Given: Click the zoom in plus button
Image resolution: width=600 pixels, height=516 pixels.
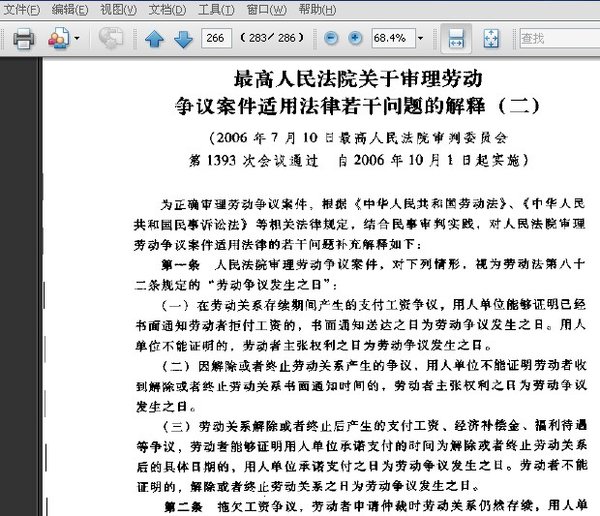Looking at the screenshot, I should tap(355, 38).
